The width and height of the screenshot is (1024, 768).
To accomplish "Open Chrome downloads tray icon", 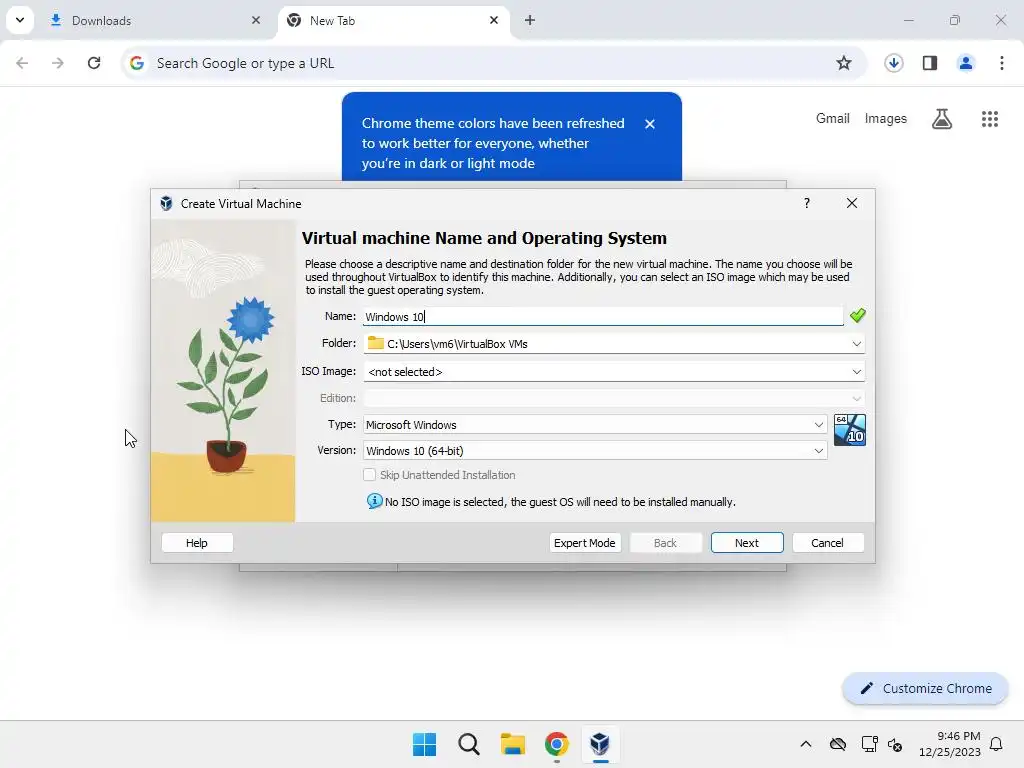I will 893,63.
